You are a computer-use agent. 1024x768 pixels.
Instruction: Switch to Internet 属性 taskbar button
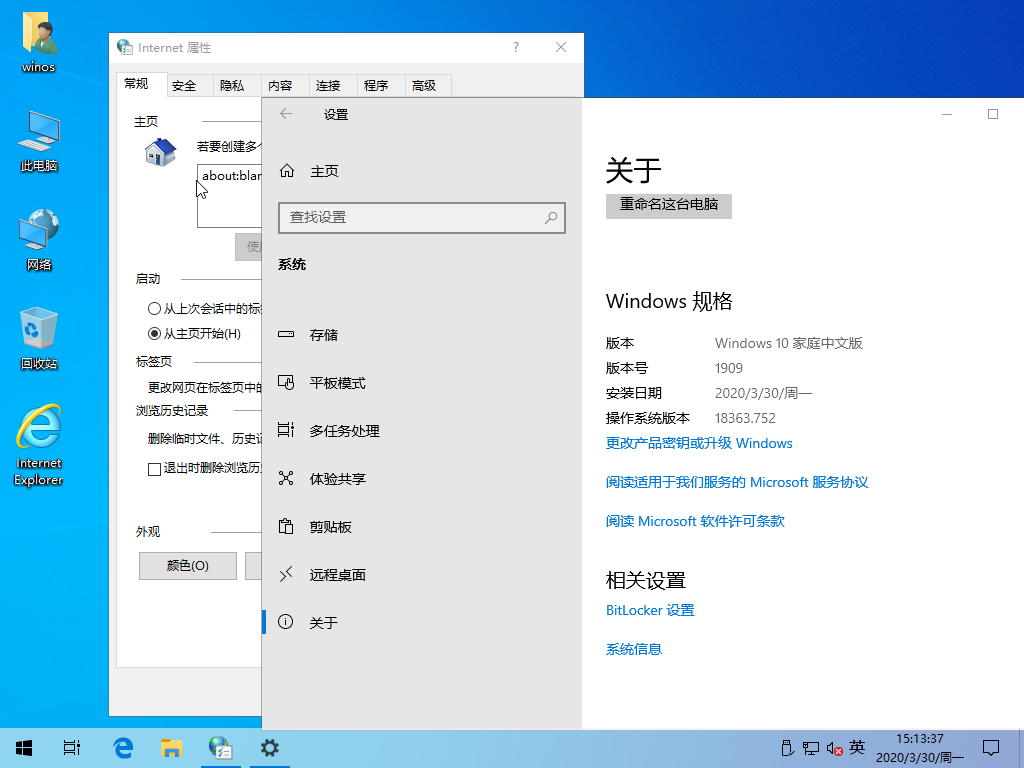(220, 748)
